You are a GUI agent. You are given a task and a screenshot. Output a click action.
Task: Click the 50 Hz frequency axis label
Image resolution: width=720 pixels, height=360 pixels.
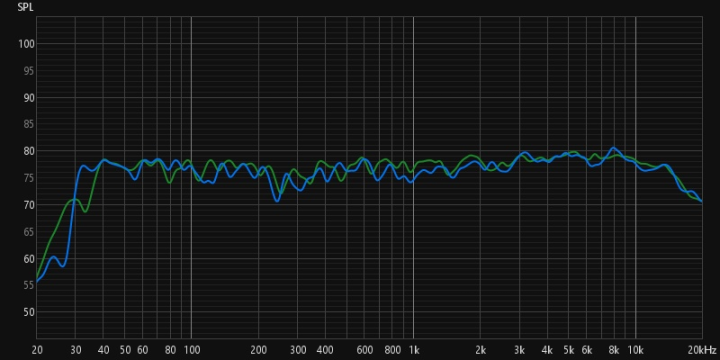tap(125, 350)
